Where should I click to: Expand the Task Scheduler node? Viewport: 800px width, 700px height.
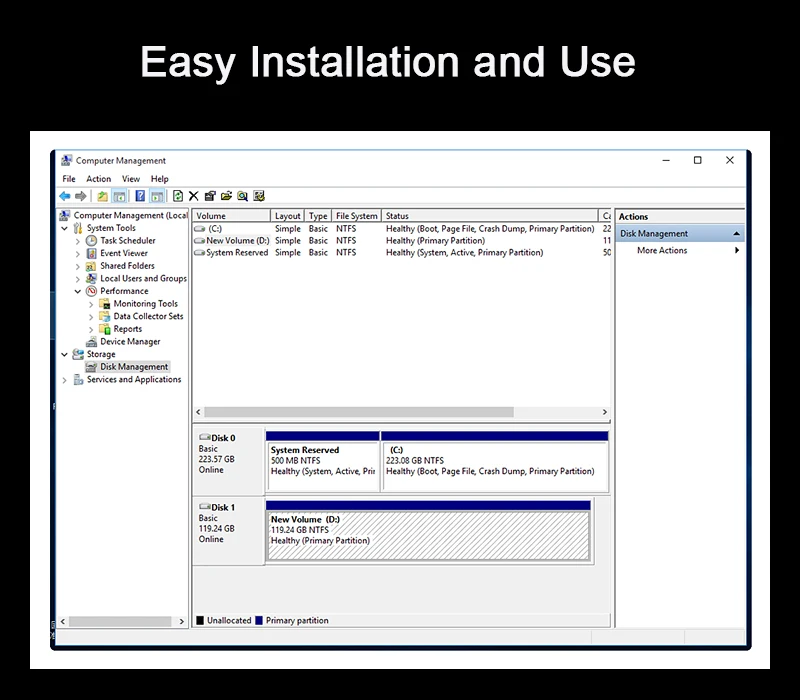[x=78, y=241]
